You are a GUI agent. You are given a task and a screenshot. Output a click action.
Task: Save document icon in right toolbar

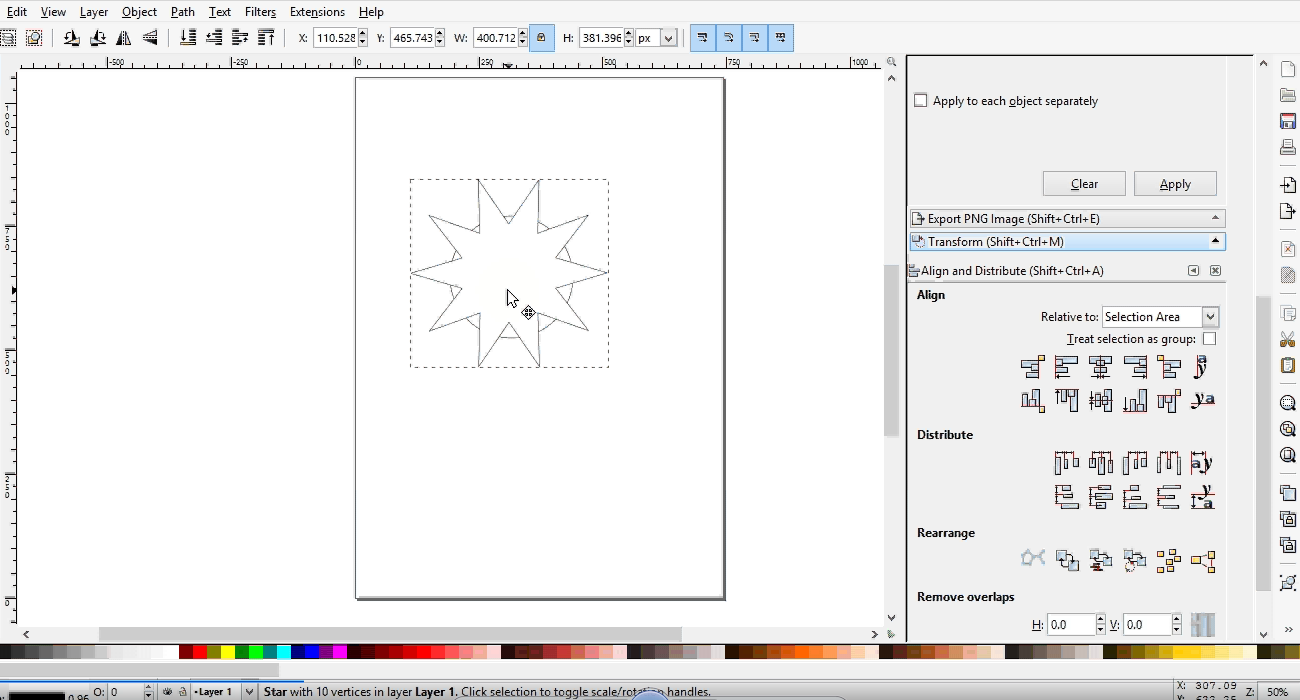pyautogui.click(x=1288, y=121)
